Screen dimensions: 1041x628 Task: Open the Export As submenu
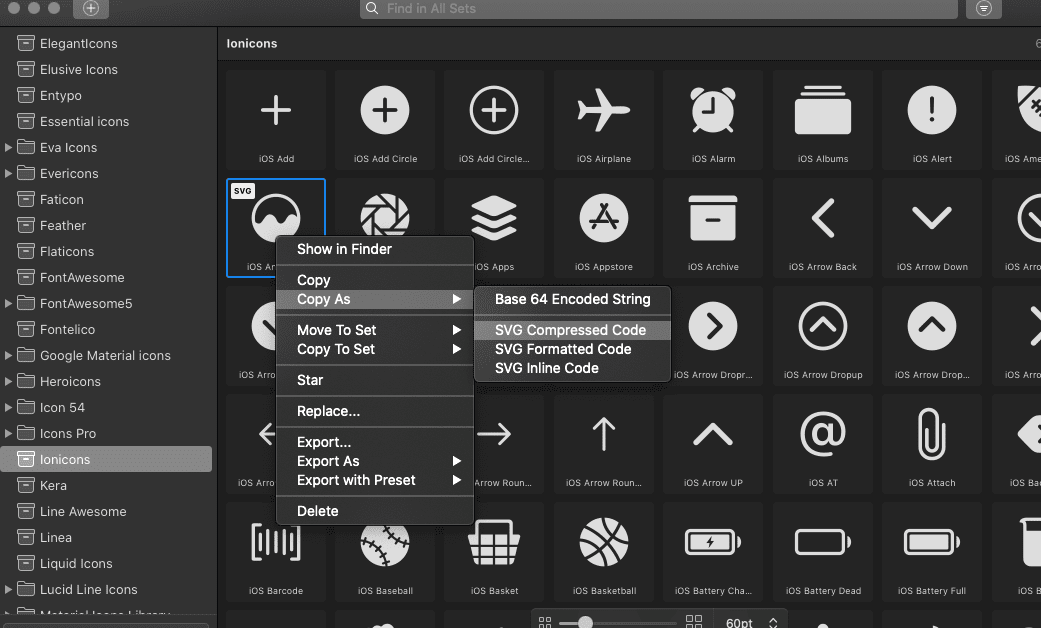tap(374, 461)
